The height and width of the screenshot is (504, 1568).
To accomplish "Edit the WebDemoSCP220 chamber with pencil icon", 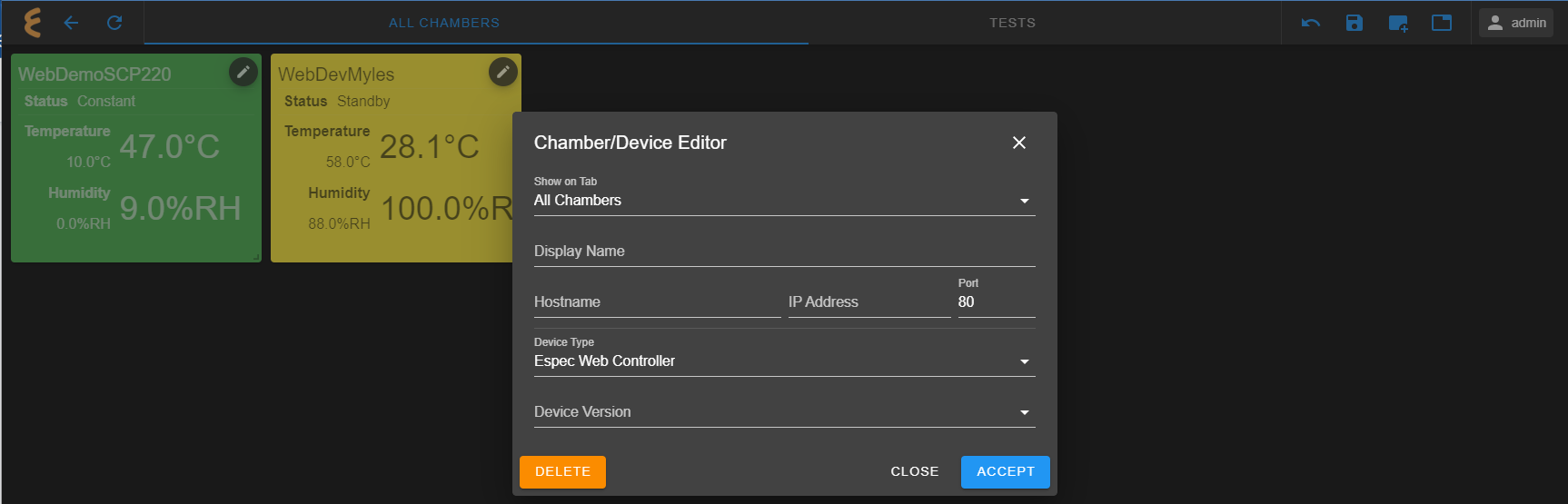I will click(x=243, y=72).
